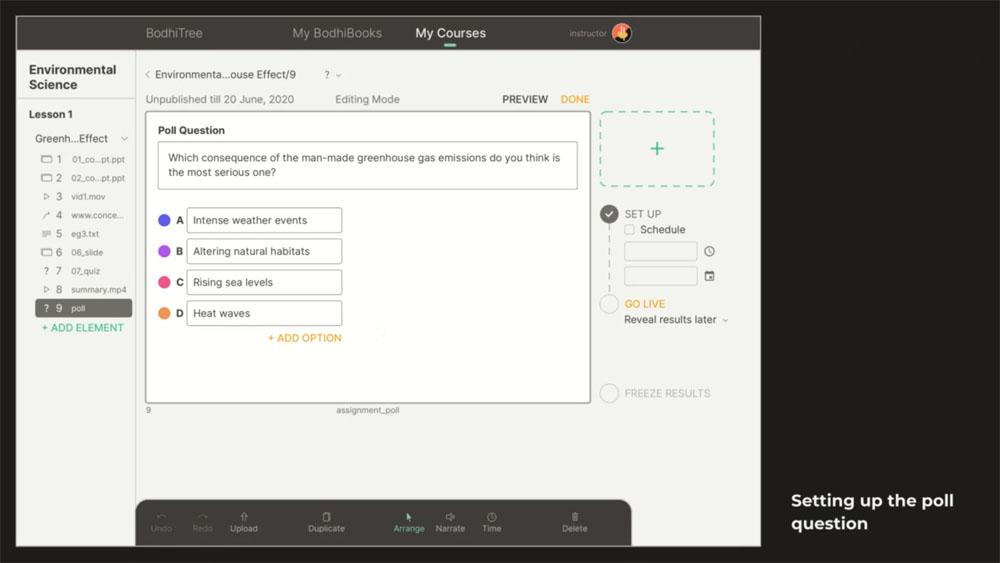Click the instructor profile avatar
This screenshot has width=1000, height=563.
point(621,33)
